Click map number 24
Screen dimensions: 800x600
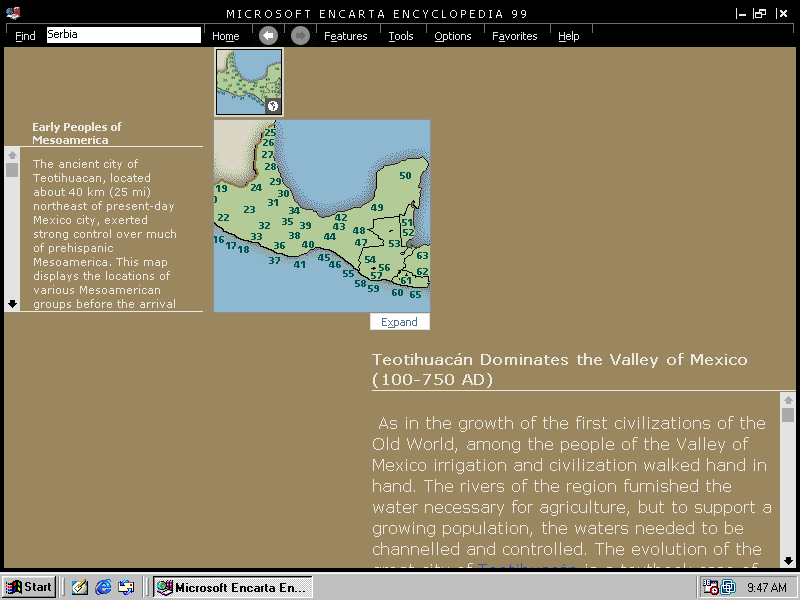[x=256, y=187]
